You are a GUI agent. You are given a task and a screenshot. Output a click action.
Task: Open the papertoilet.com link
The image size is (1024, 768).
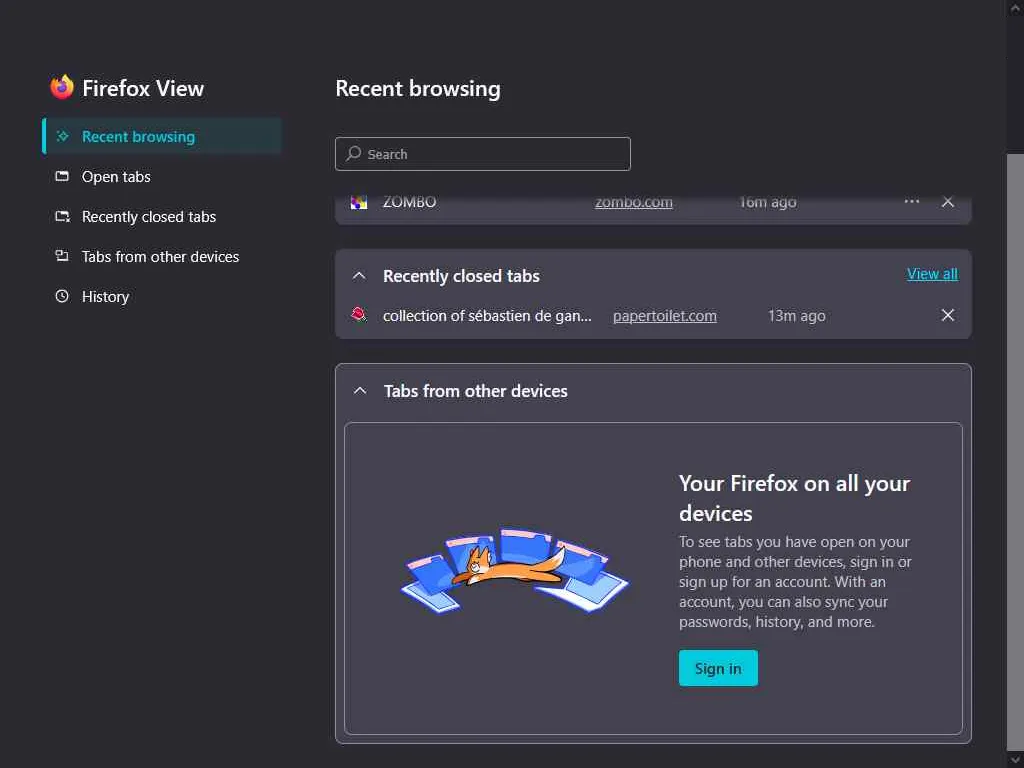[665, 316]
